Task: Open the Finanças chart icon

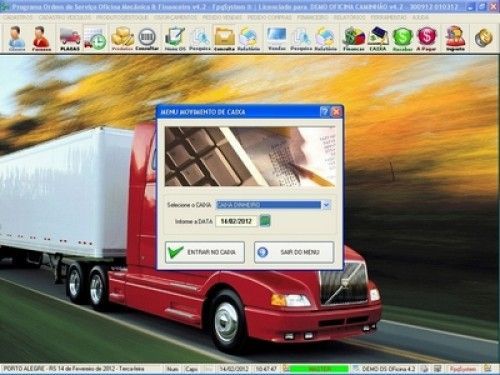Action: [x=354, y=38]
